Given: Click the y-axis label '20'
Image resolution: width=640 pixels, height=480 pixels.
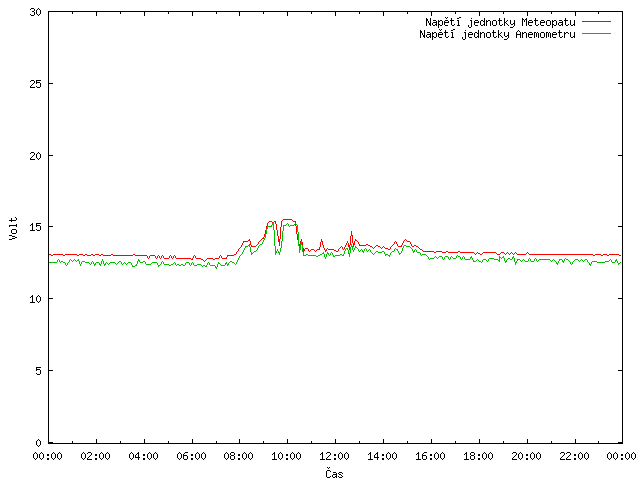Looking at the screenshot, I should (x=36, y=156).
